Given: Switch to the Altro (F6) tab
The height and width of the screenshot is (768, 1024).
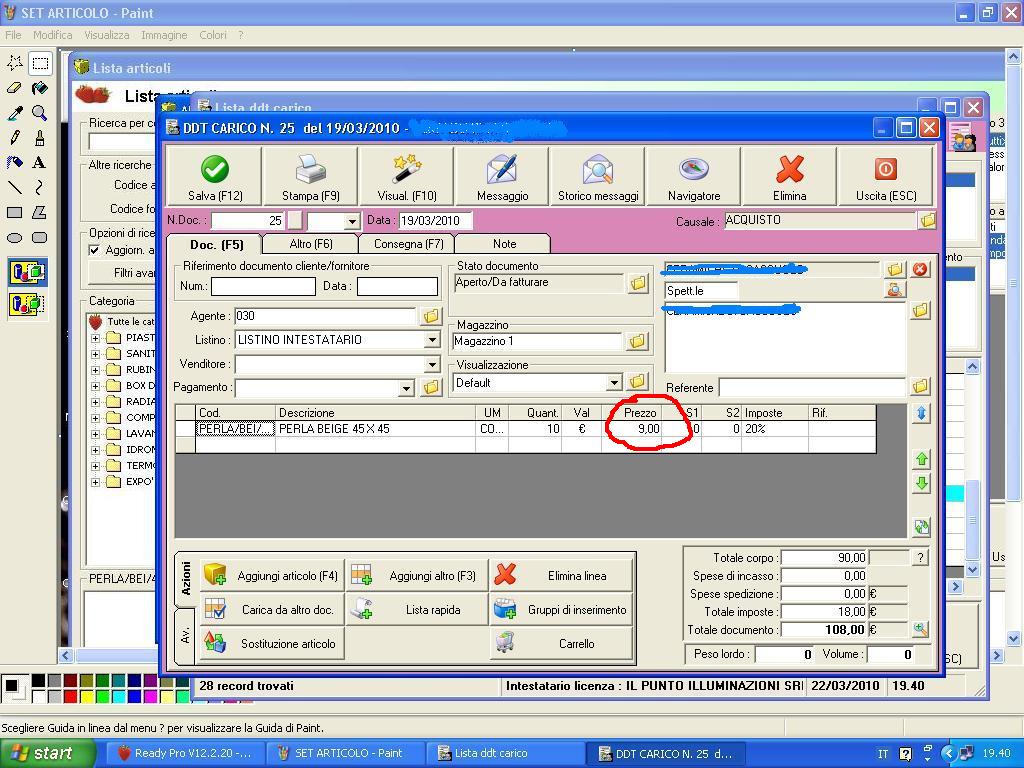Looking at the screenshot, I should tap(311, 244).
